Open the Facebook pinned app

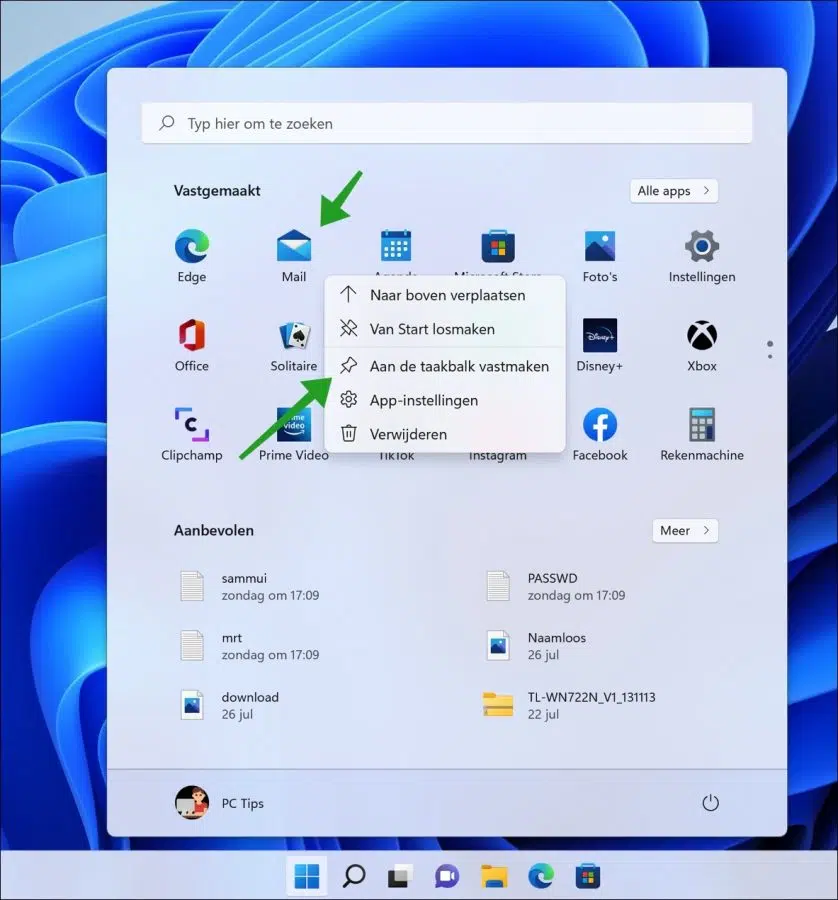(x=600, y=435)
